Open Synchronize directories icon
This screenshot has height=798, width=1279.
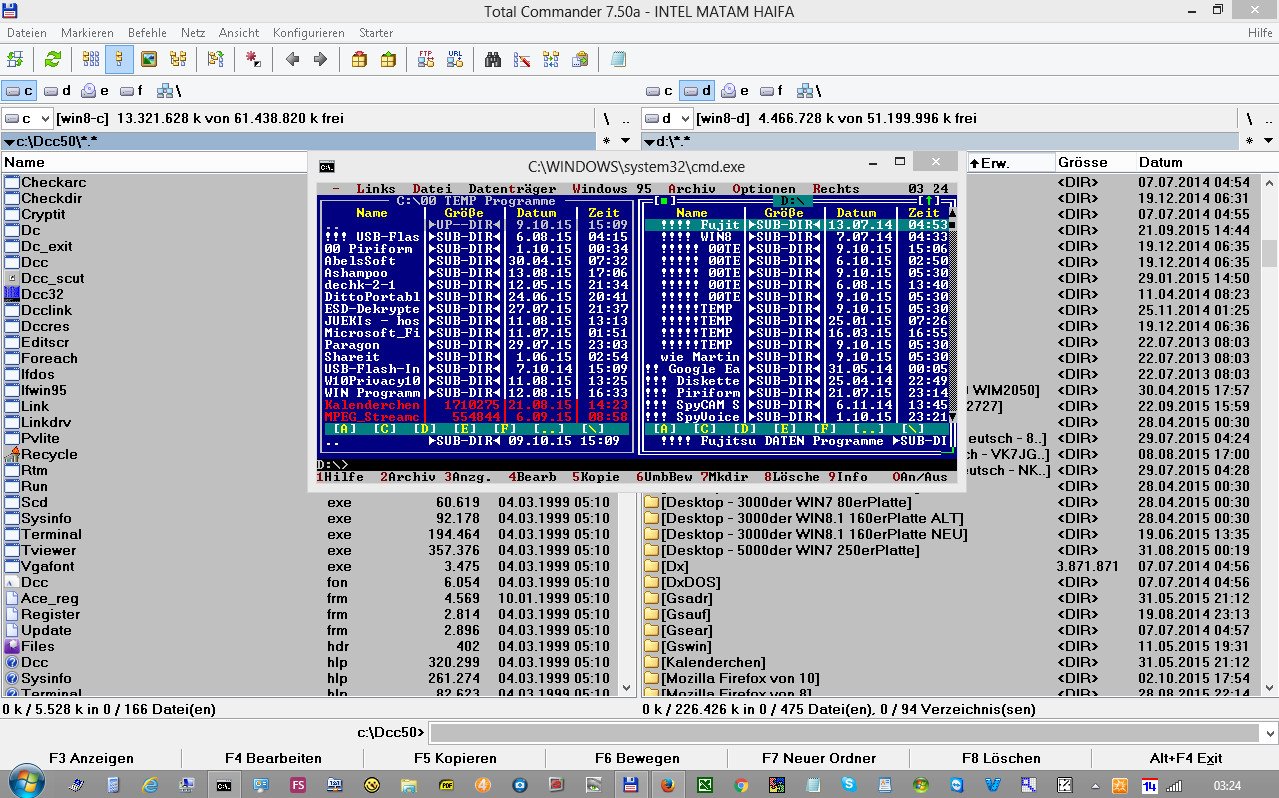550,59
